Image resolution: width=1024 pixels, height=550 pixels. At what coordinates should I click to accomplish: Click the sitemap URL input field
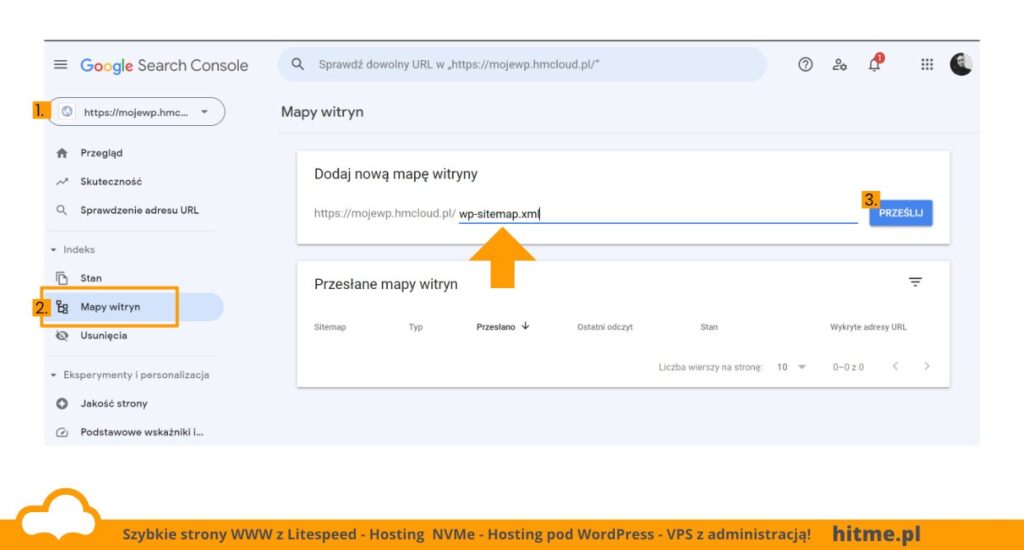(658, 214)
